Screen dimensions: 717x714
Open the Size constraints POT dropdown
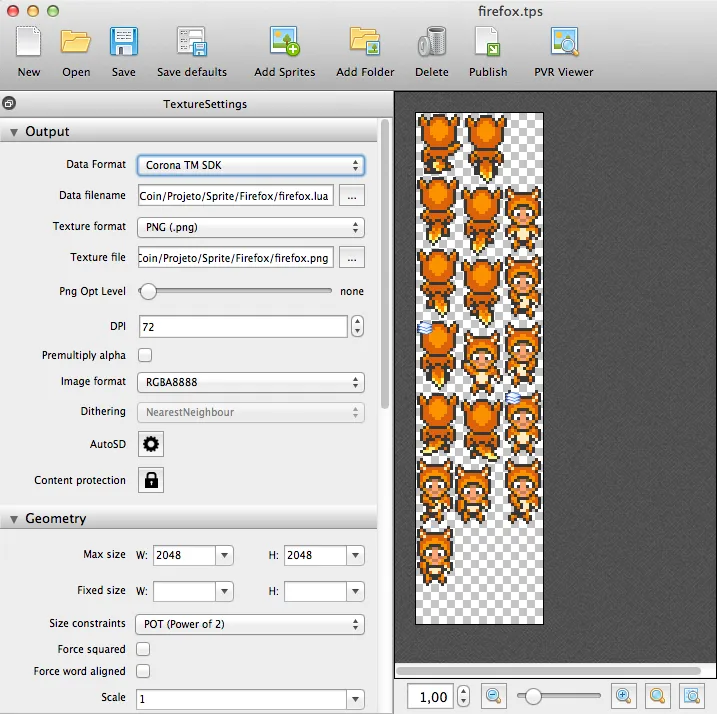tap(250, 624)
